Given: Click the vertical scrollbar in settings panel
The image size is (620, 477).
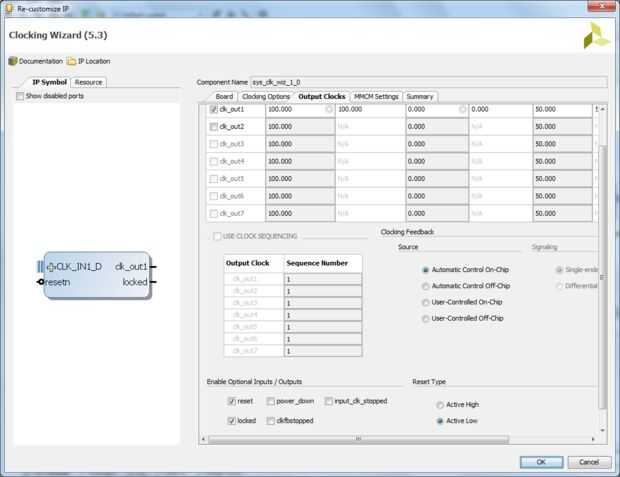Looking at the screenshot, I should coord(603,277).
